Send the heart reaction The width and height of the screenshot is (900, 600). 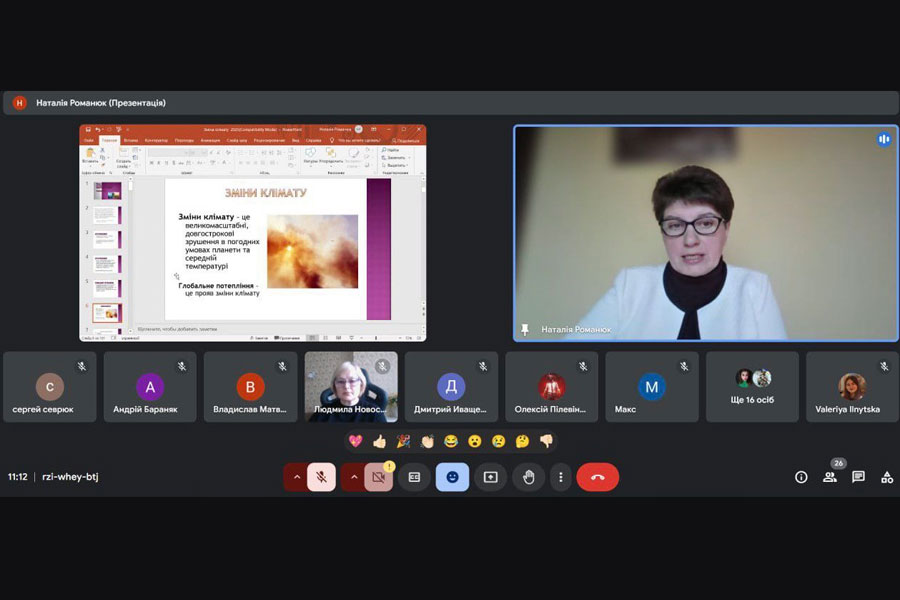pos(355,441)
